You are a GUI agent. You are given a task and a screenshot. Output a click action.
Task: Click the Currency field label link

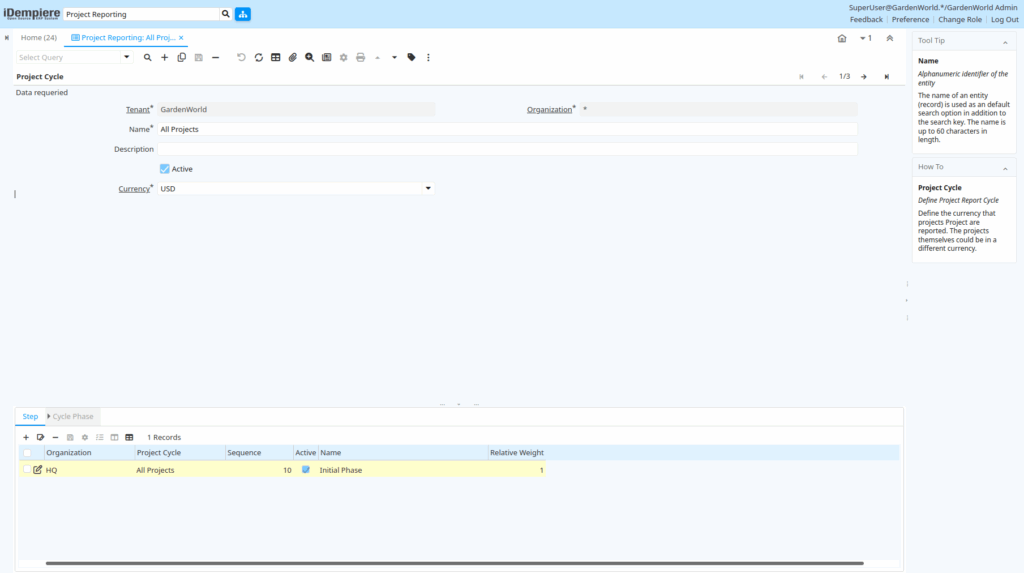click(x=134, y=189)
